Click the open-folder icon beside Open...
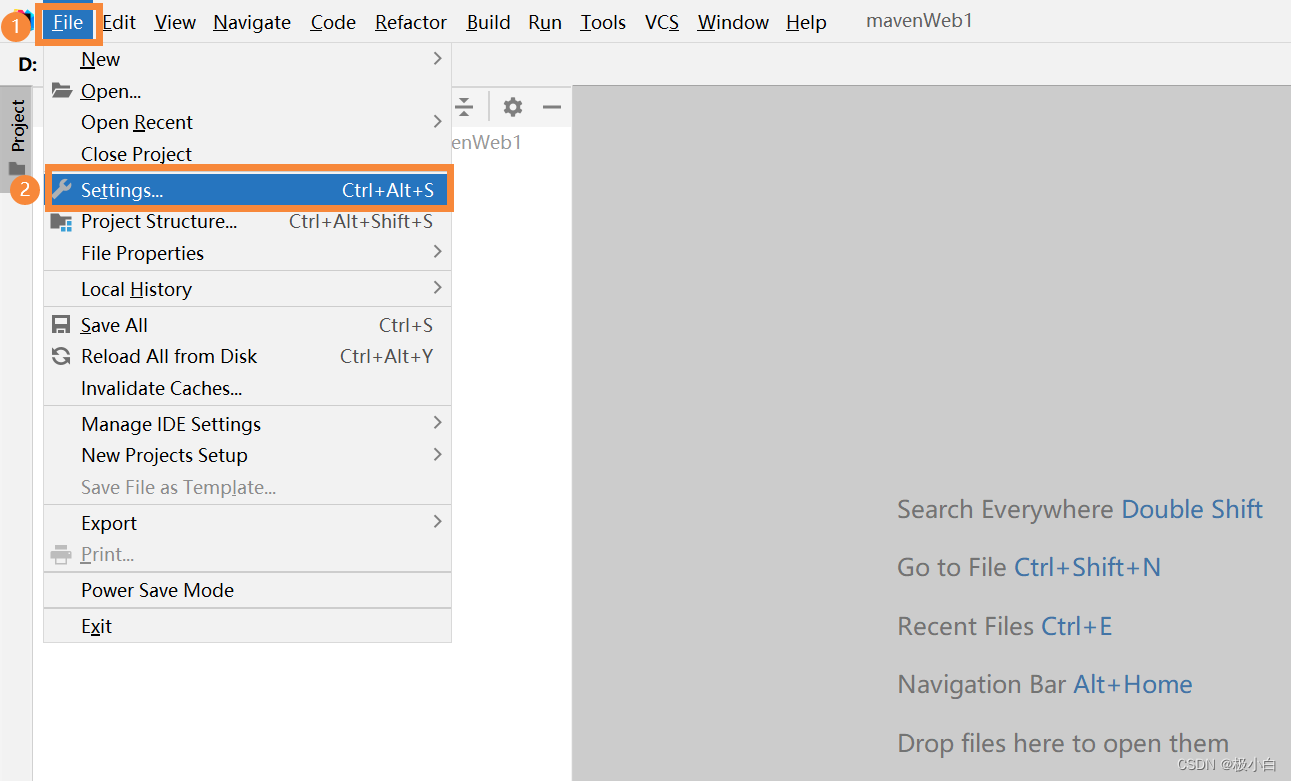The height and width of the screenshot is (781, 1291). tap(62, 91)
